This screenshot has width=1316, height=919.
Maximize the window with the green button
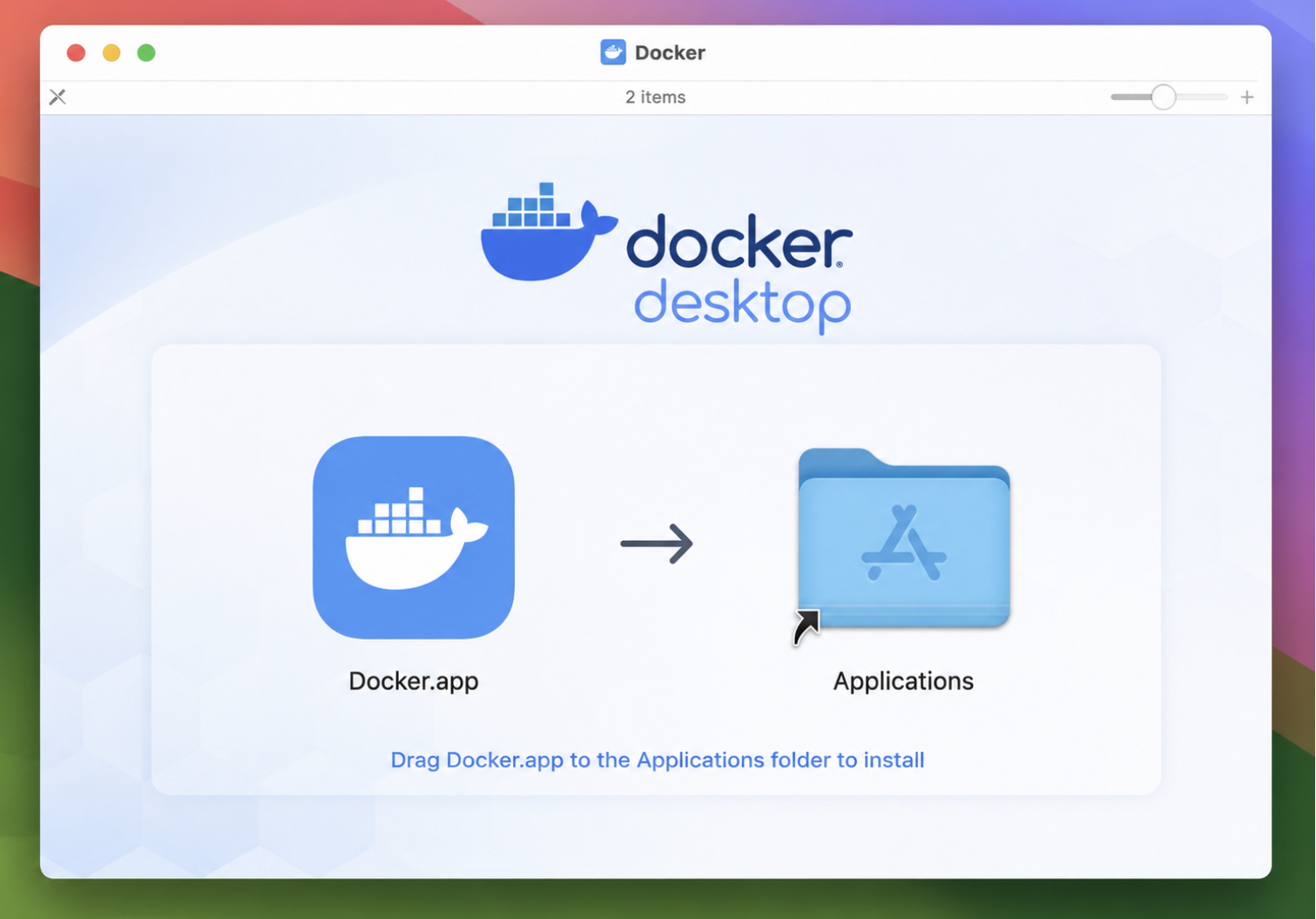coord(146,52)
